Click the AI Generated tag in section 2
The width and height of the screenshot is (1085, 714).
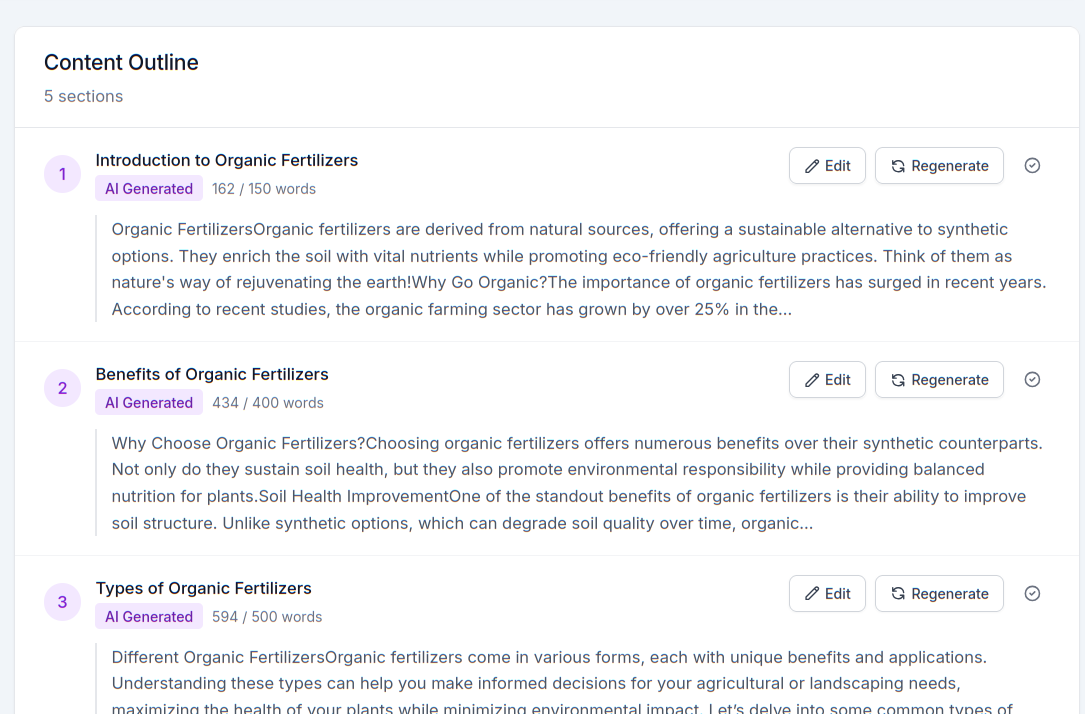149,403
